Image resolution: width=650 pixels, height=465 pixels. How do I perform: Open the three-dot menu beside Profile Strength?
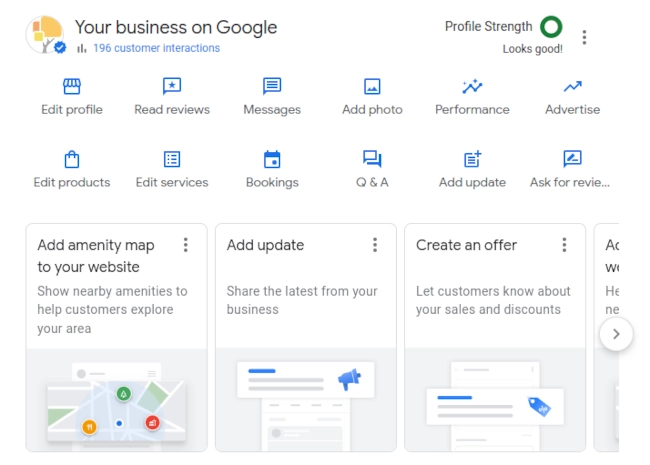pos(584,37)
